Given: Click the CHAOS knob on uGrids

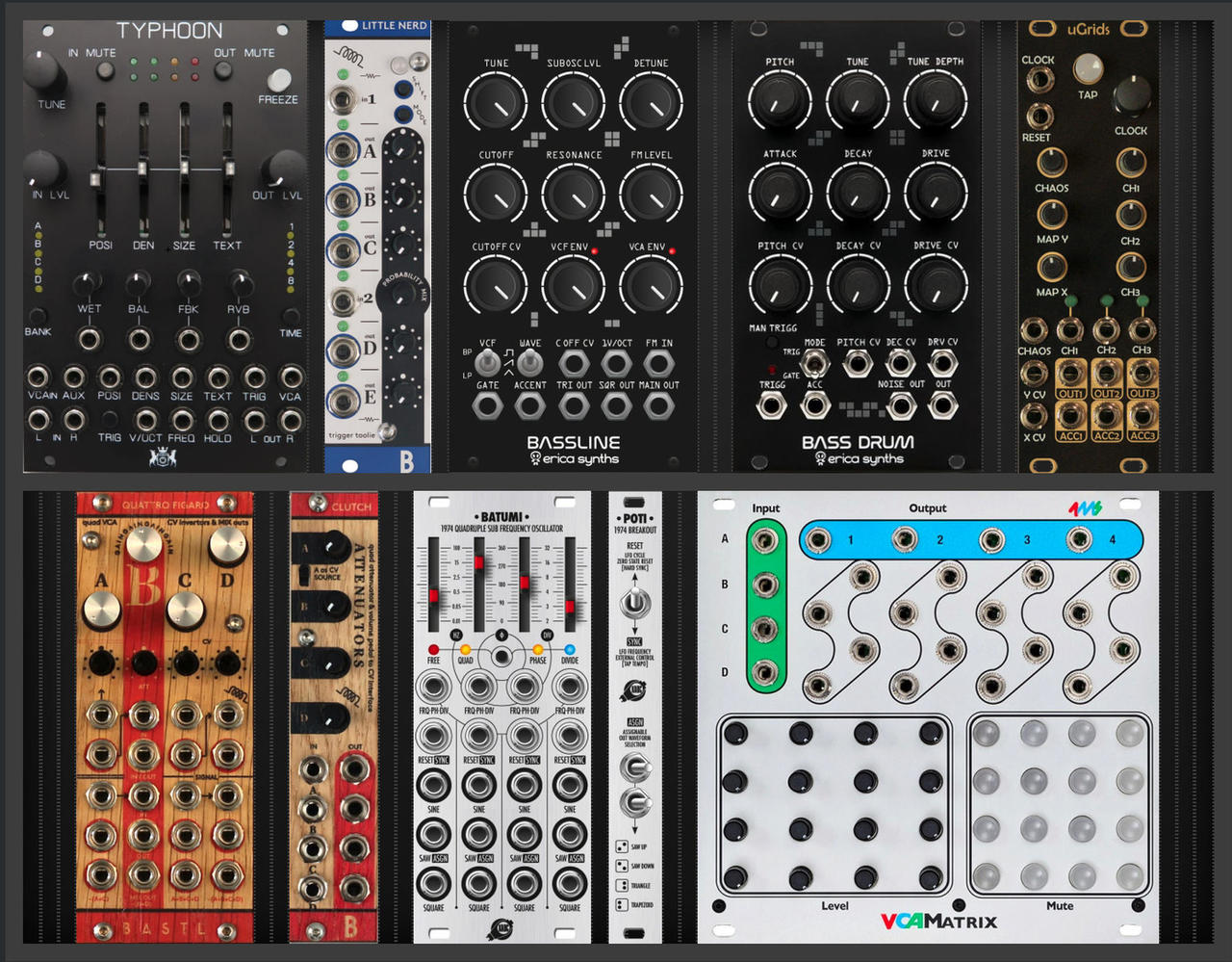Looking at the screenshot, I should (x=1051, y=162).
